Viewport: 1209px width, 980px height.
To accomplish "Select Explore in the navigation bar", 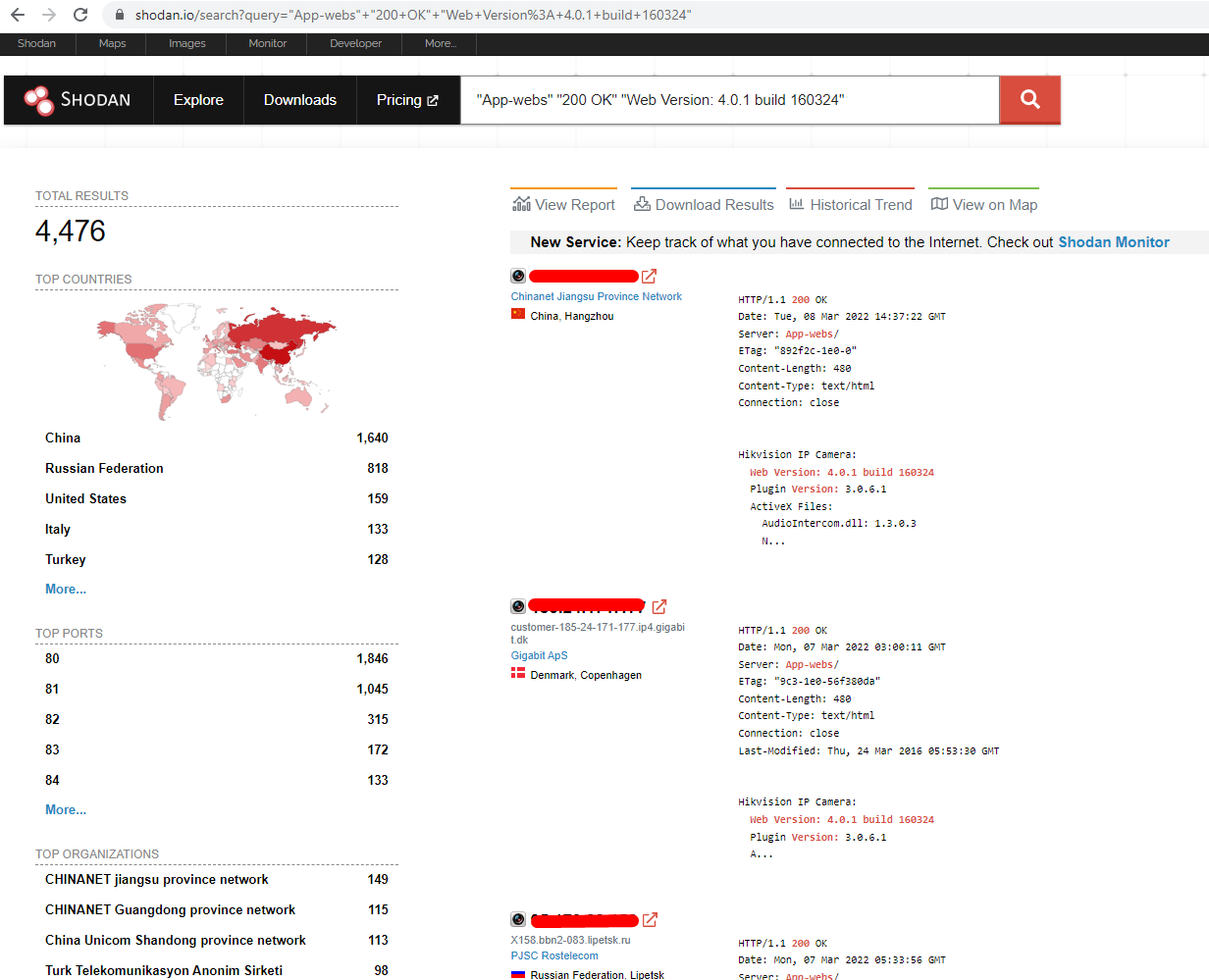I will coord(198,100).
